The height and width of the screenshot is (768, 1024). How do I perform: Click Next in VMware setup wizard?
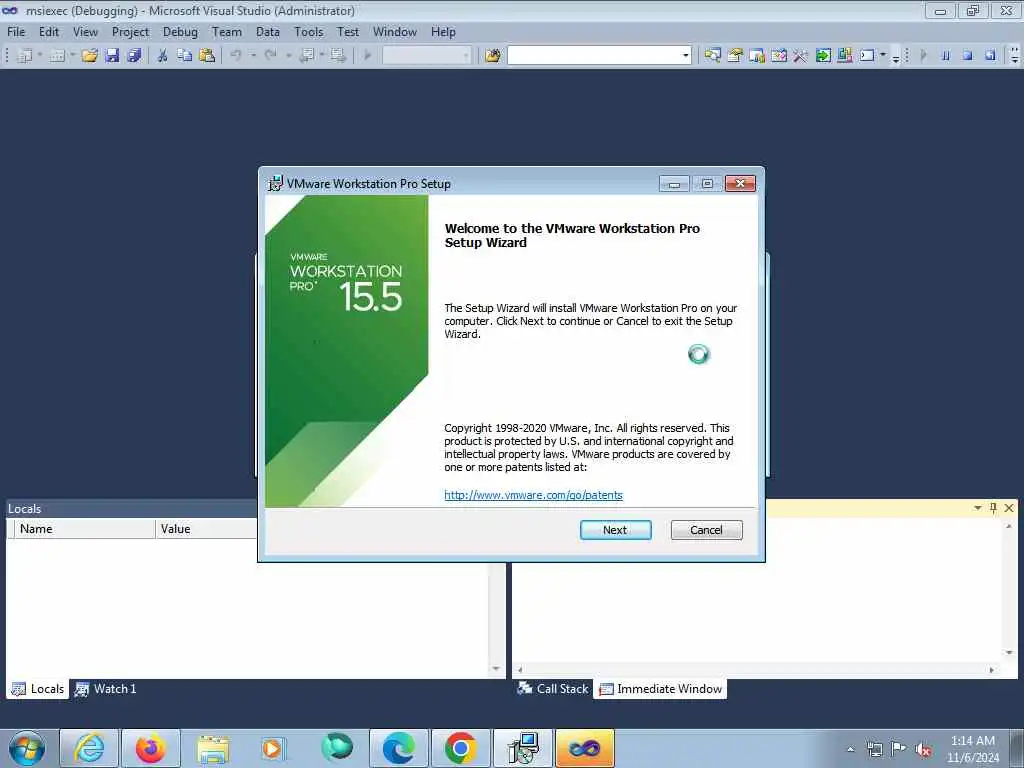(x=615, y=530)
